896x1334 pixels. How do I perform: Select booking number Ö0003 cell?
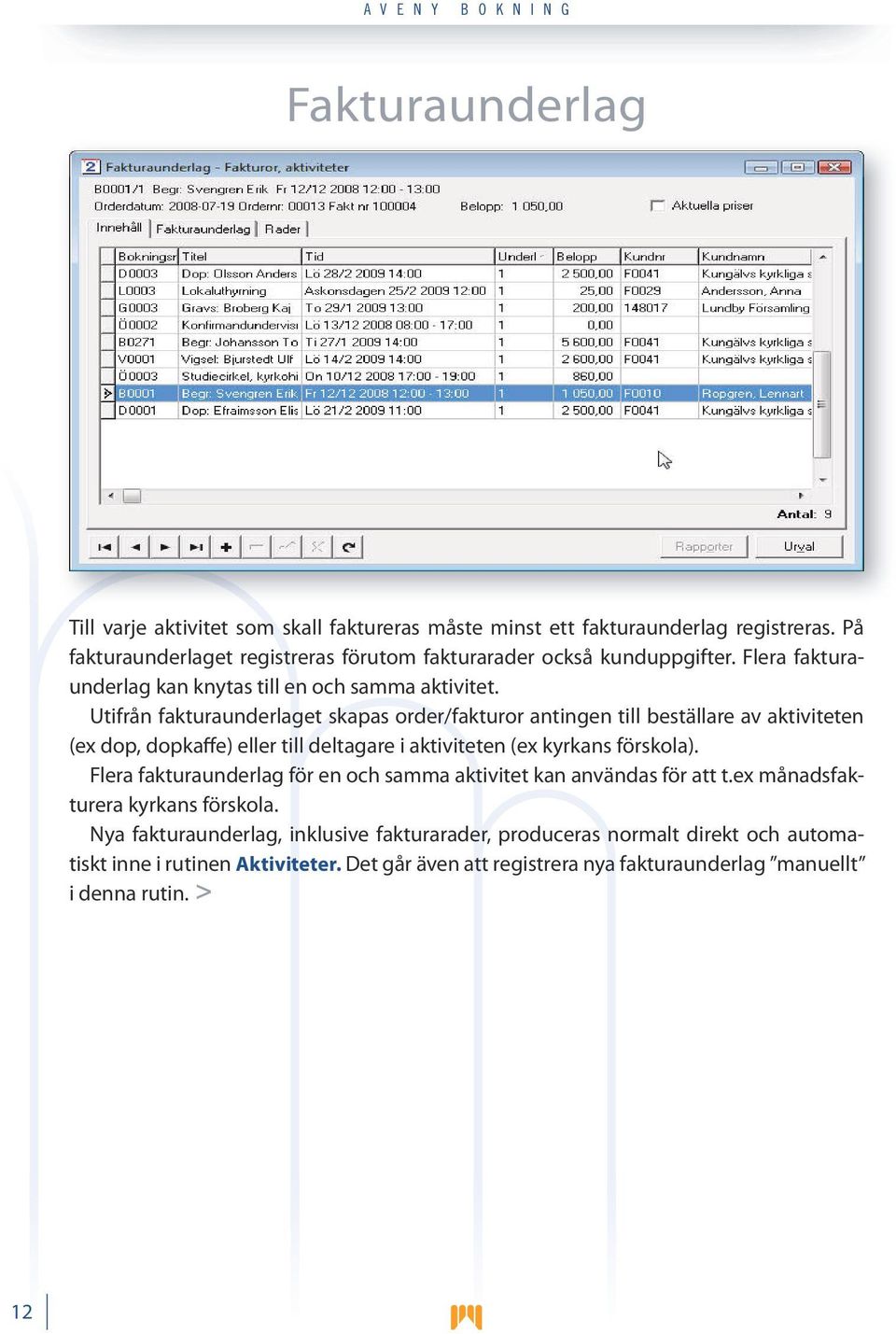[x=147, y=376]
